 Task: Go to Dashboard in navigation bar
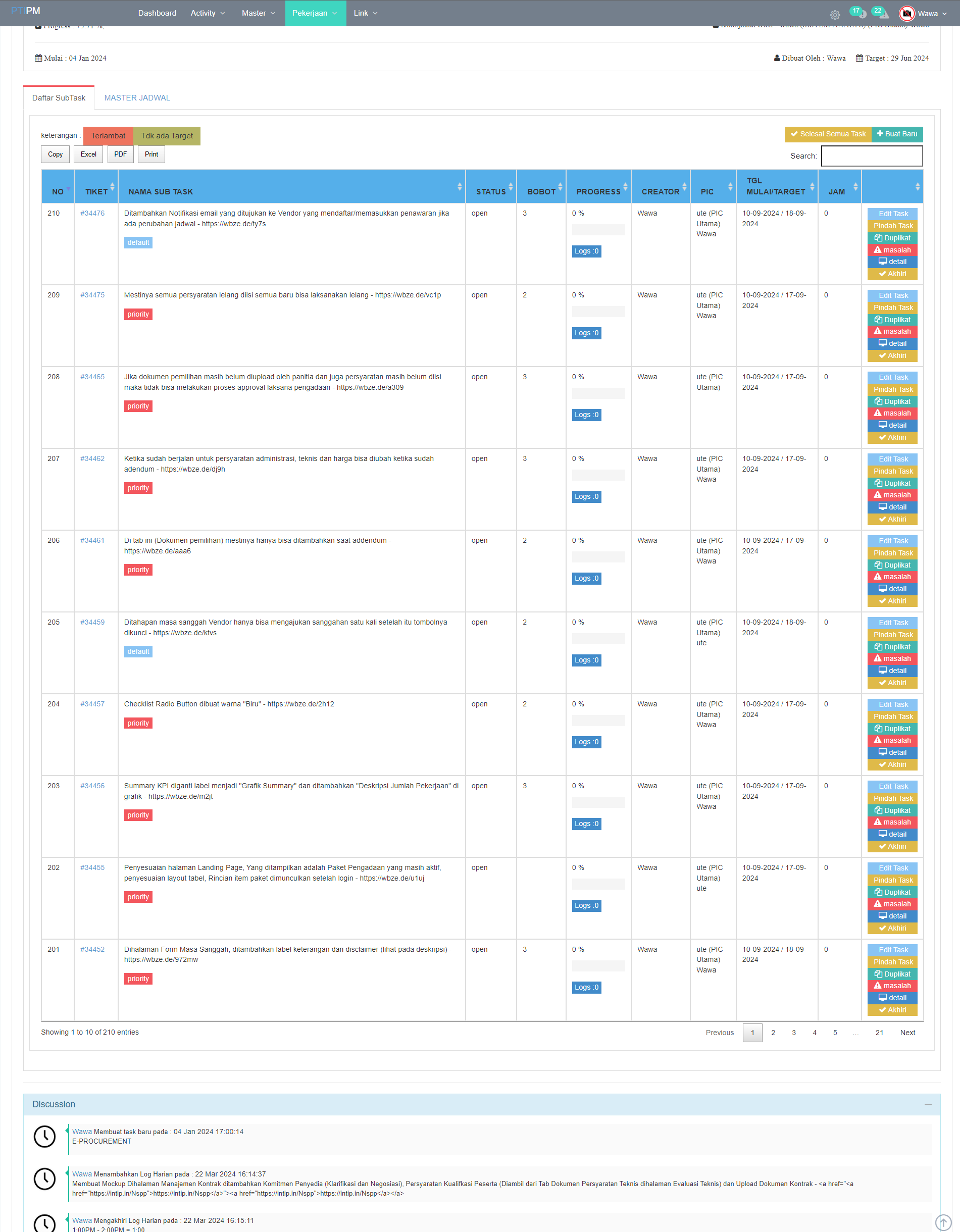click(x=157, y=13)
